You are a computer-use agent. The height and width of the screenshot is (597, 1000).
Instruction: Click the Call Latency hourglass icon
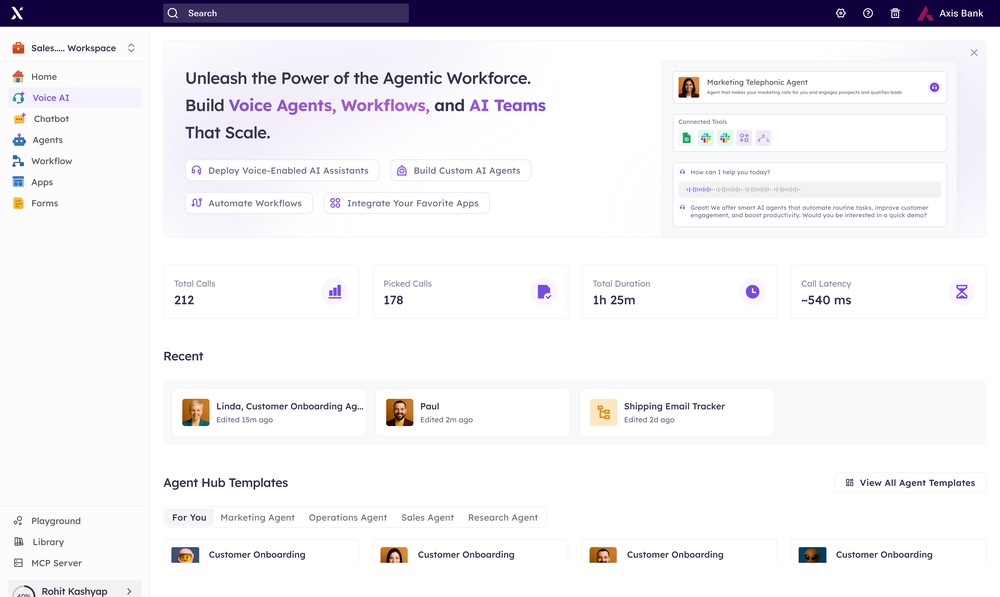[962, 291]
